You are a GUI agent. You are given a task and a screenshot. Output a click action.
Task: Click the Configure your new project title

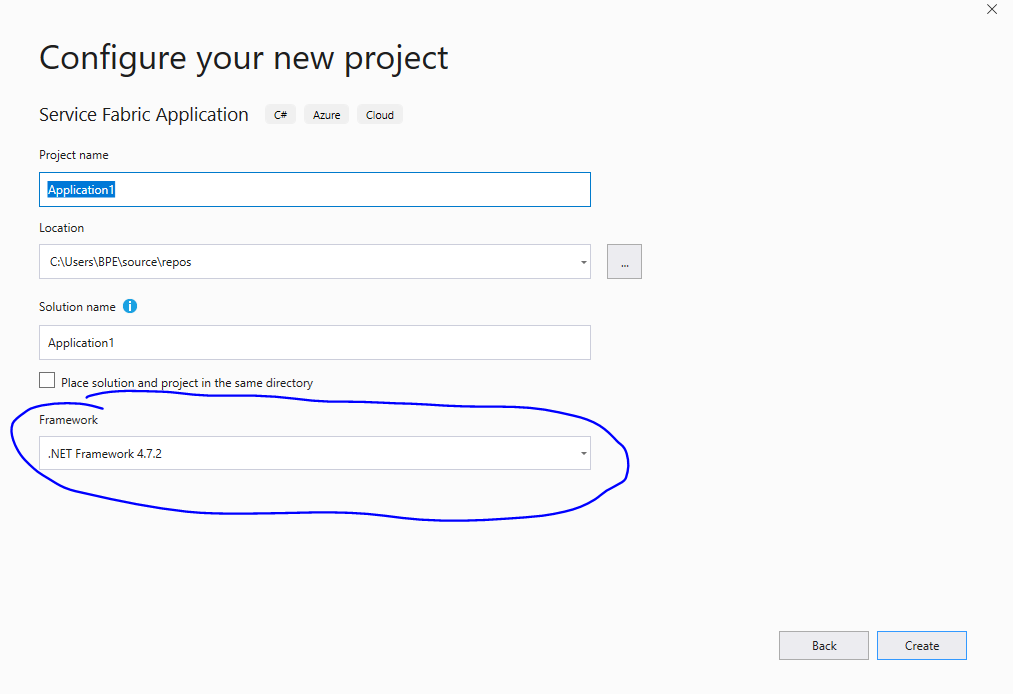tap(242, 57)
